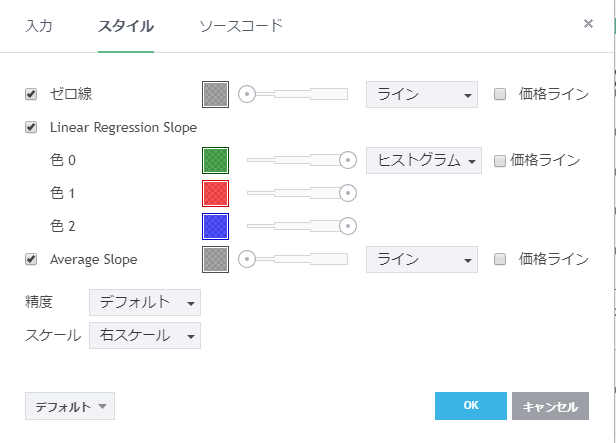616x443 pixels.
Task: Switch to the 入力 tab
Action: point(39,26)
